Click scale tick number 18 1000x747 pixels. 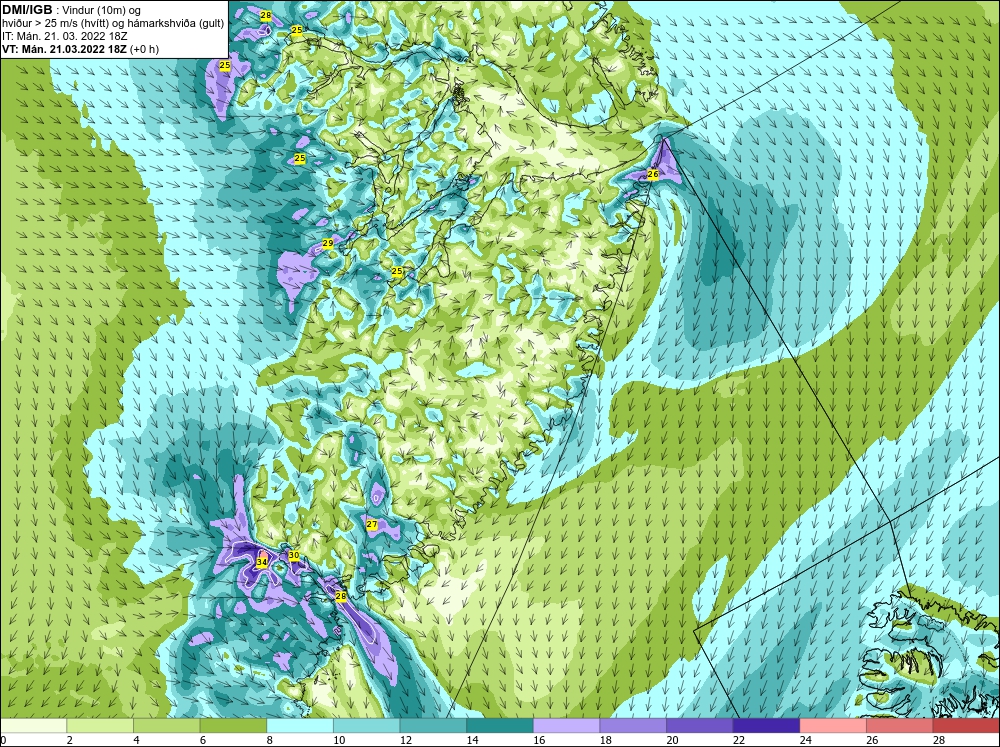coord(605,740)
